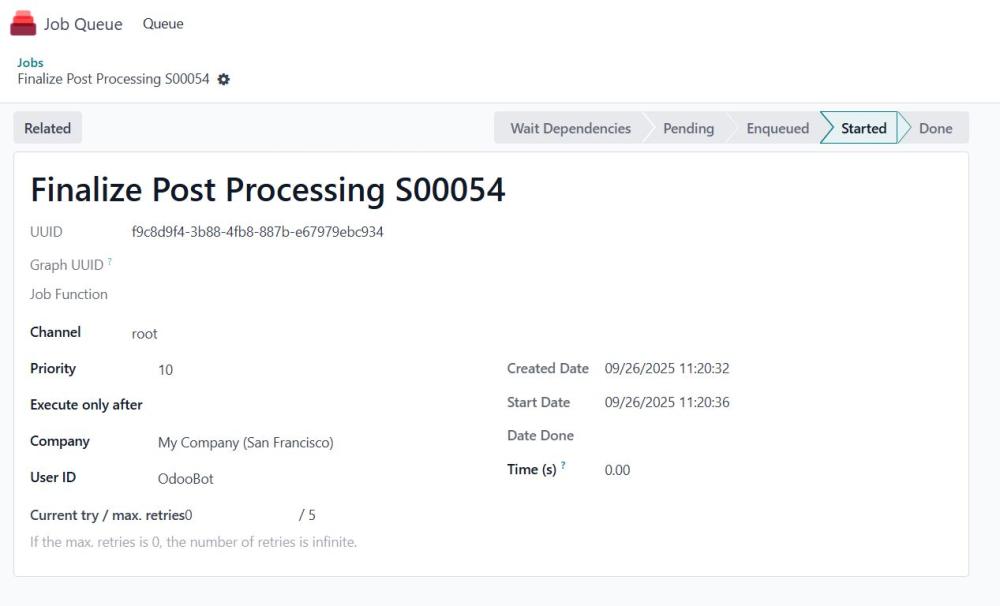Click the Graph UUID help question mark
This screenshot has width=1000, height=606.
coord(110,262)
